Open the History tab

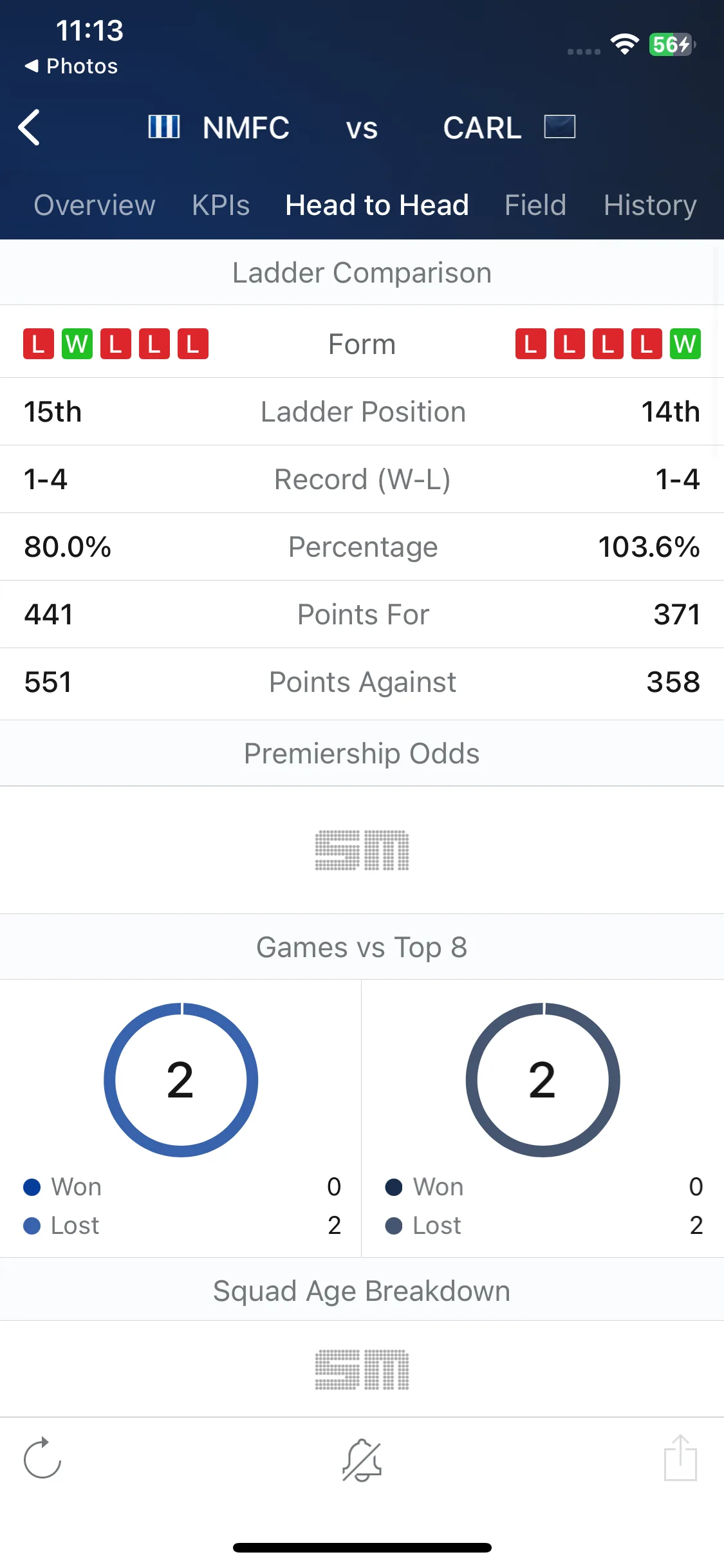pyautogui.click(x=650, y=205)
